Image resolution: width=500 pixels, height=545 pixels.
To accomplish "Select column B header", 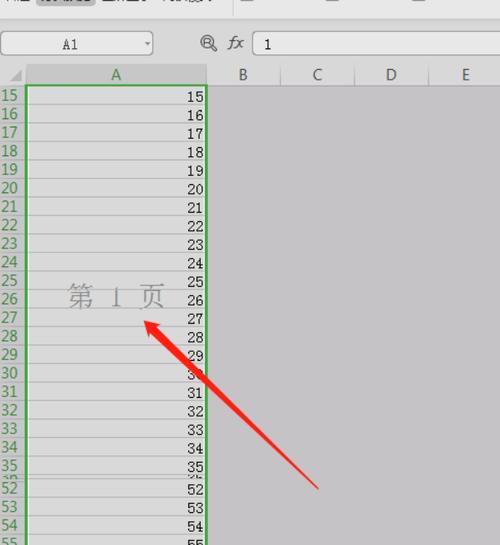I will tap(244, 75).
